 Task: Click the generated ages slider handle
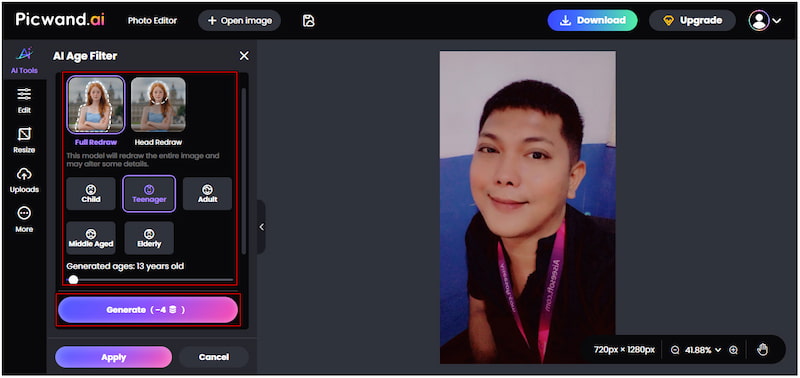[73, 280]
